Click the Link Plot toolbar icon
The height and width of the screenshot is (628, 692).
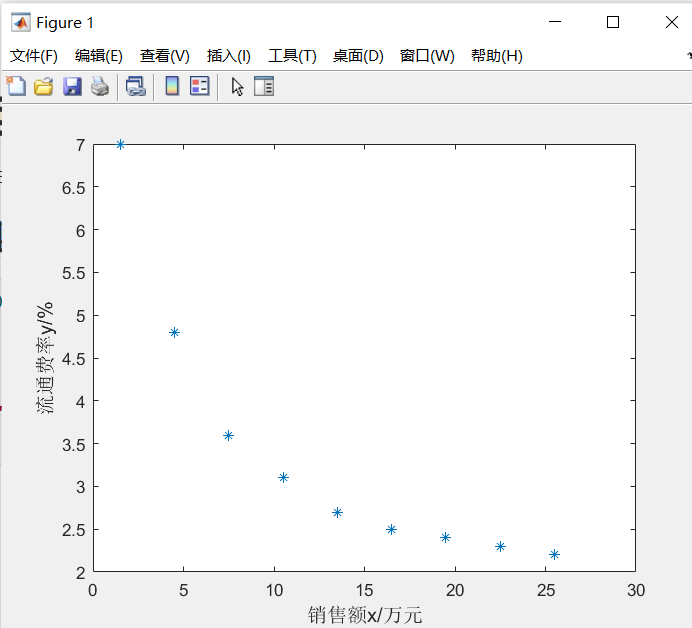[x=135, y=87]
